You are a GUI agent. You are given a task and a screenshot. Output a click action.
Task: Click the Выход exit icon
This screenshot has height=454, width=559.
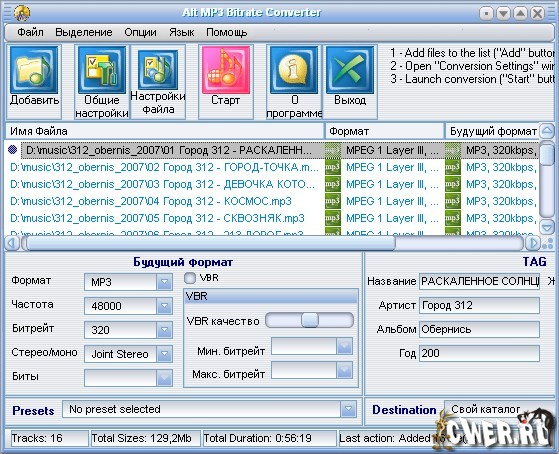pyautogui.click(x=350, y=70)
